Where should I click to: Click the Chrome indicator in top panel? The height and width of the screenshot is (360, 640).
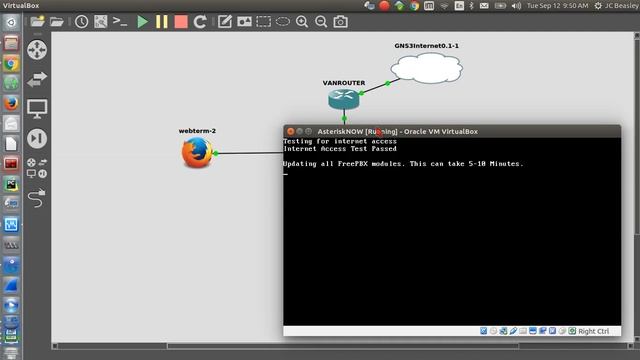(x=414, y=6)
